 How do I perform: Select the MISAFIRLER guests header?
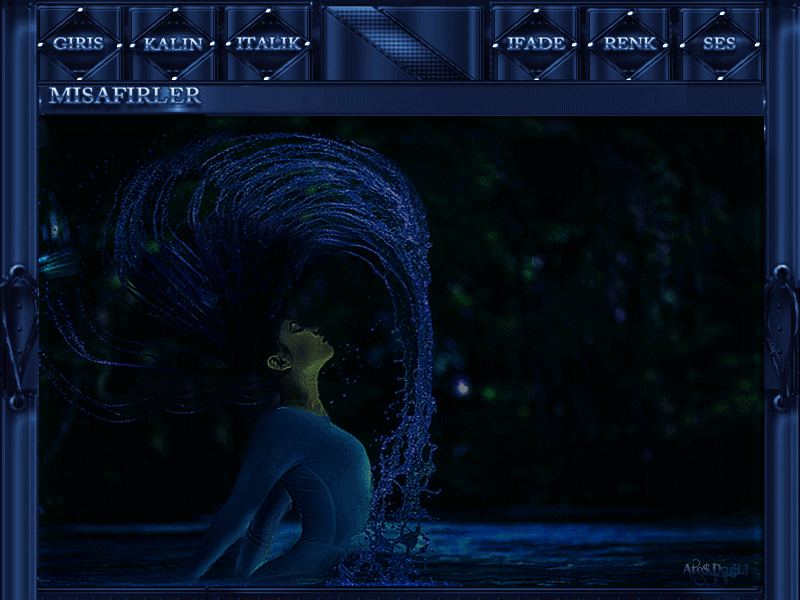point(125,96)
